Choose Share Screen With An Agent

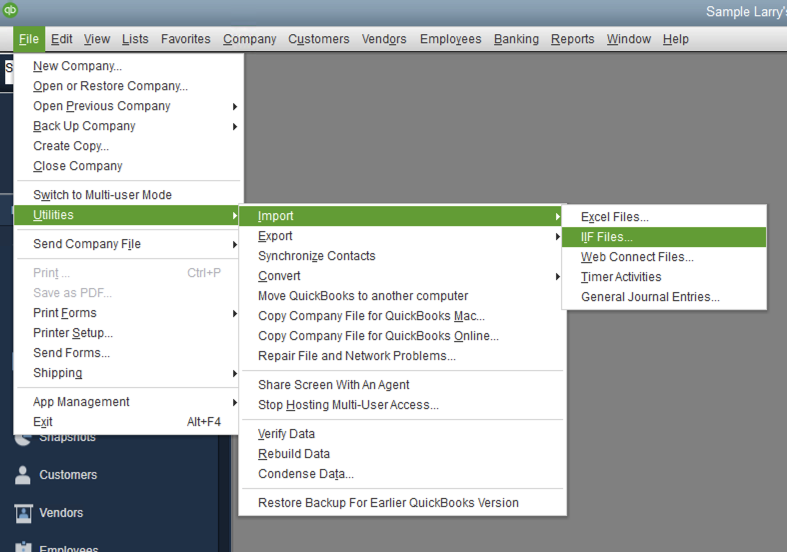tap(403, 385)
